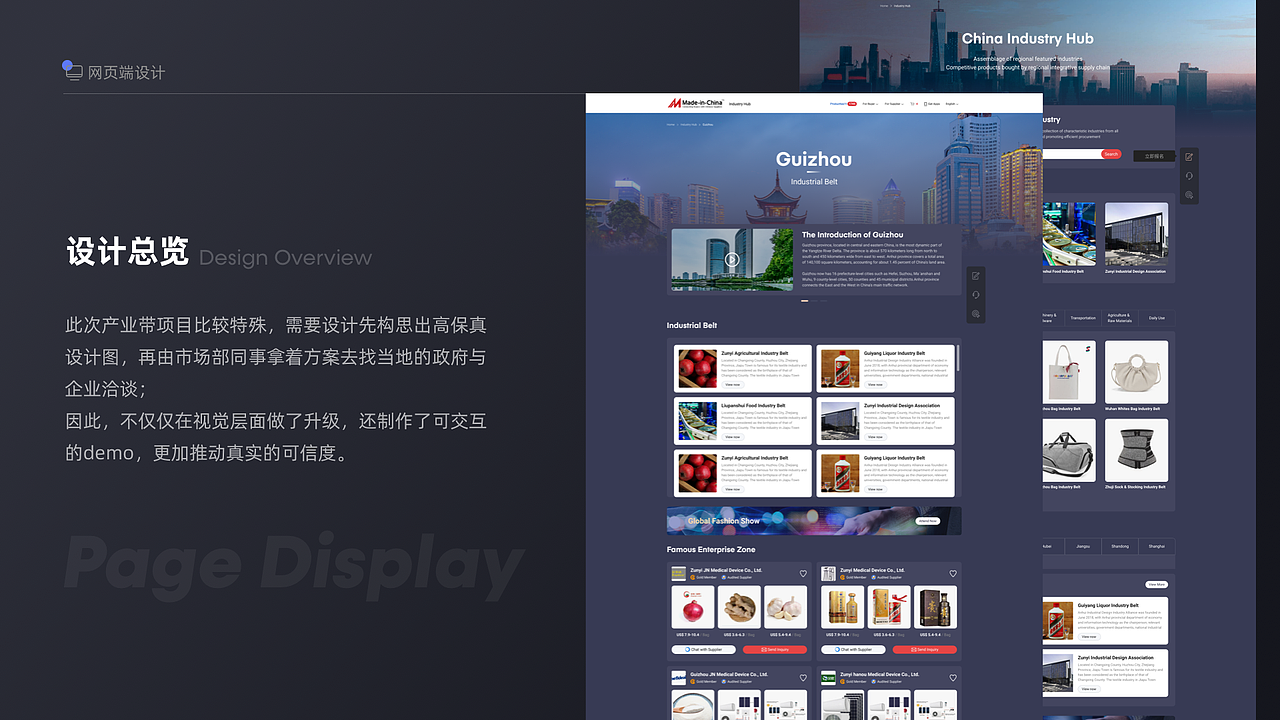Open Zhuji Sock & Stocking Industry Belt thumbnail
Viewport: 1280px width, 720px height.
(x=1136, y=450)
